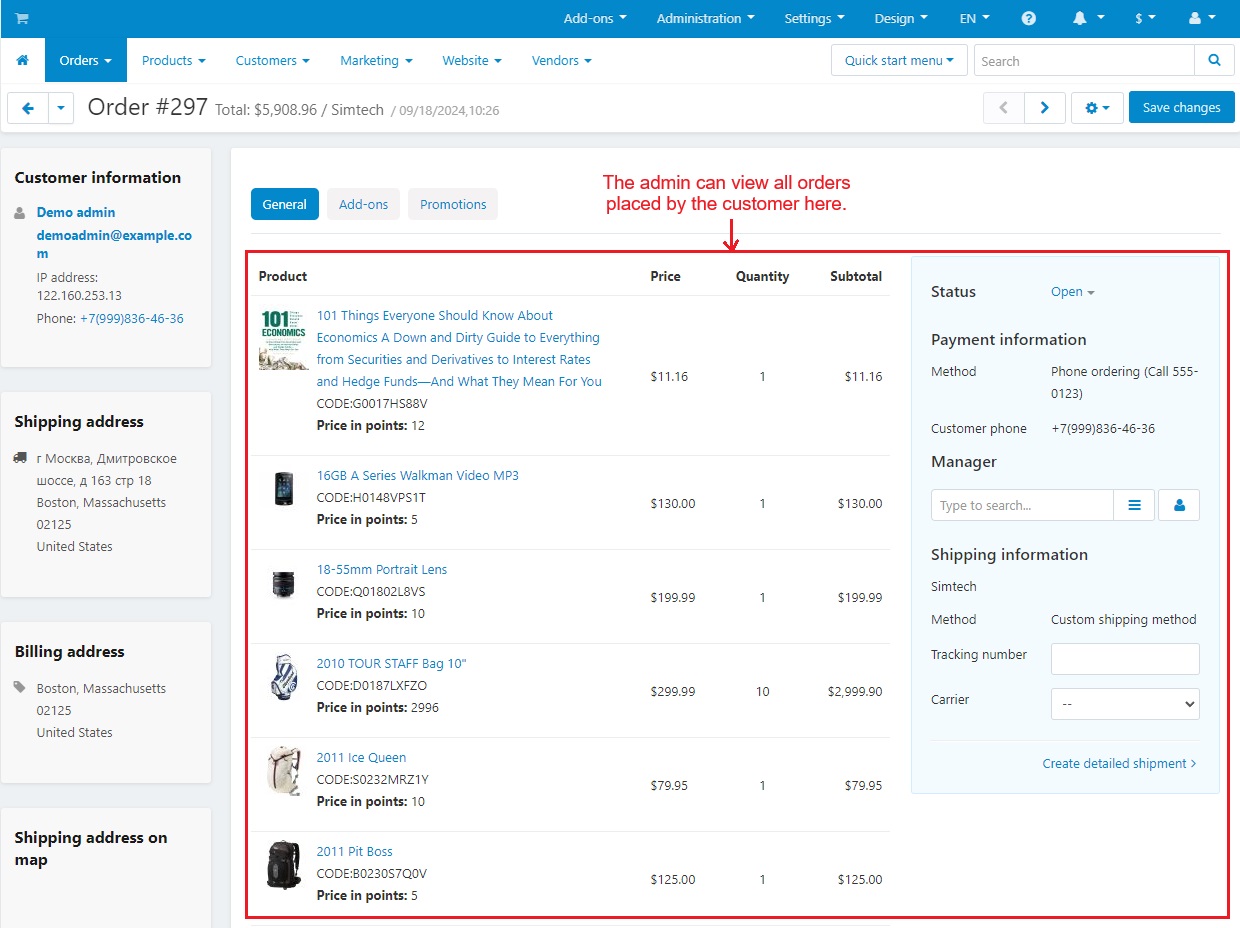Open the EN language dropdown
Screen dimensions: 1240x928
click(974, 19)
